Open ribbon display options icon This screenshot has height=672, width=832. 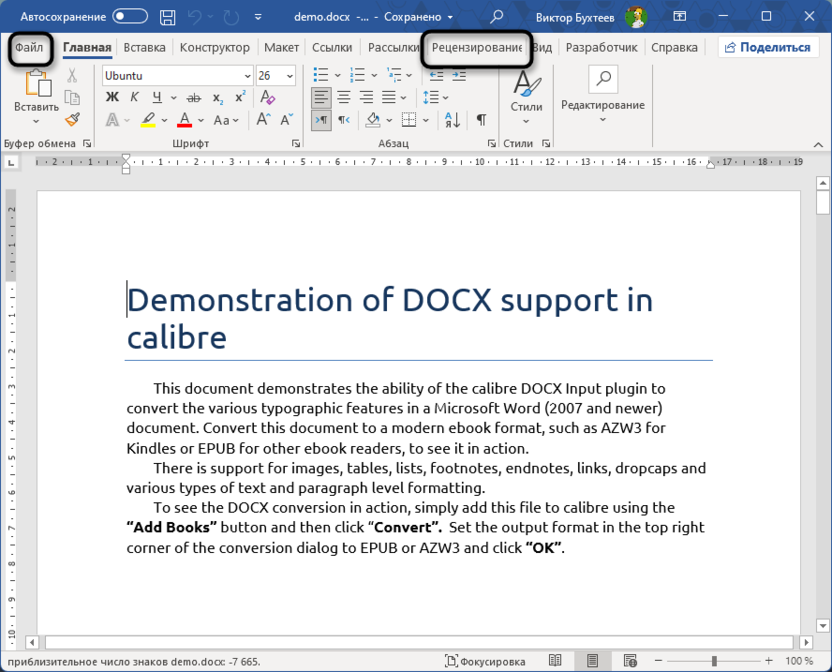click(x=680, y=16)
